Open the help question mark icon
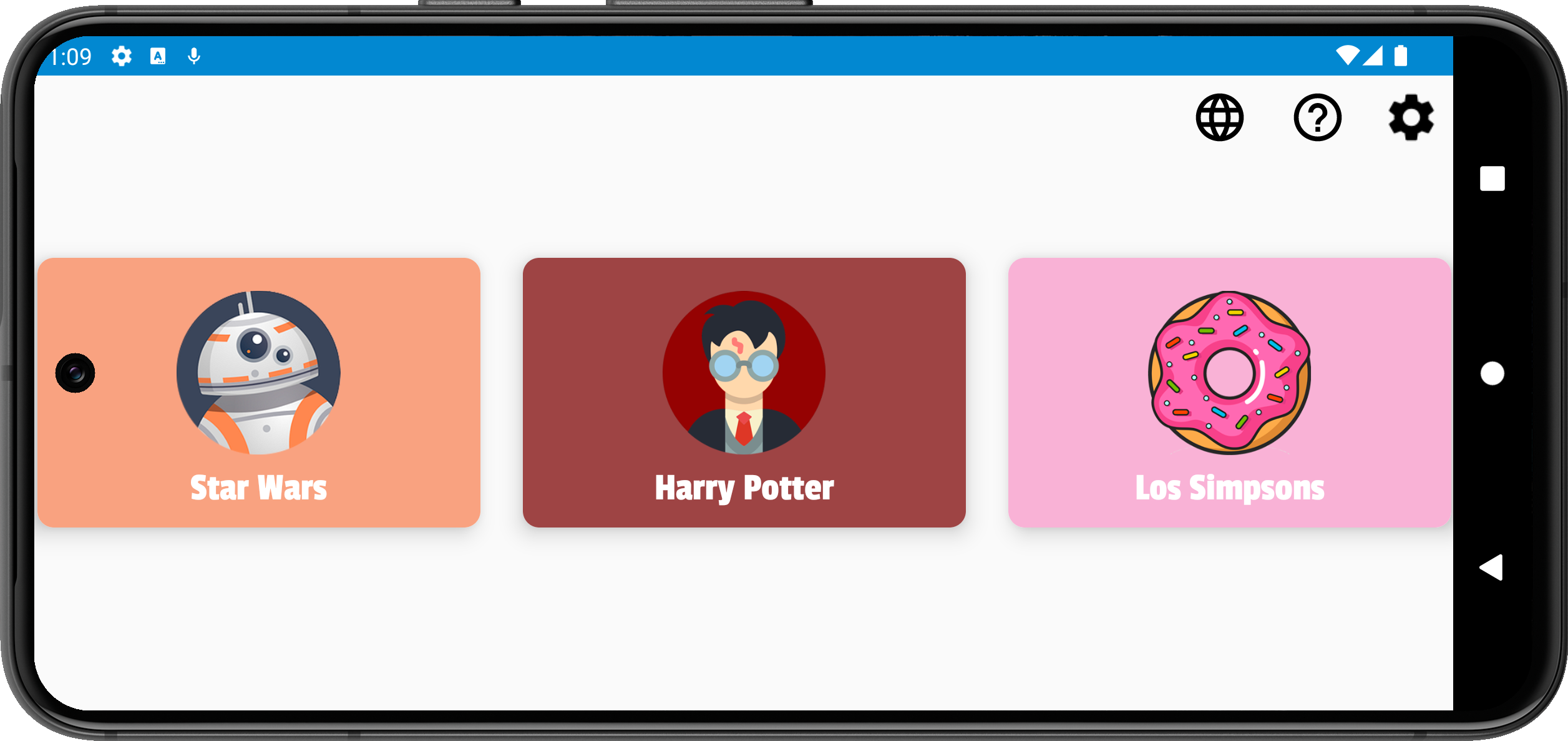 coord(1317,117)
